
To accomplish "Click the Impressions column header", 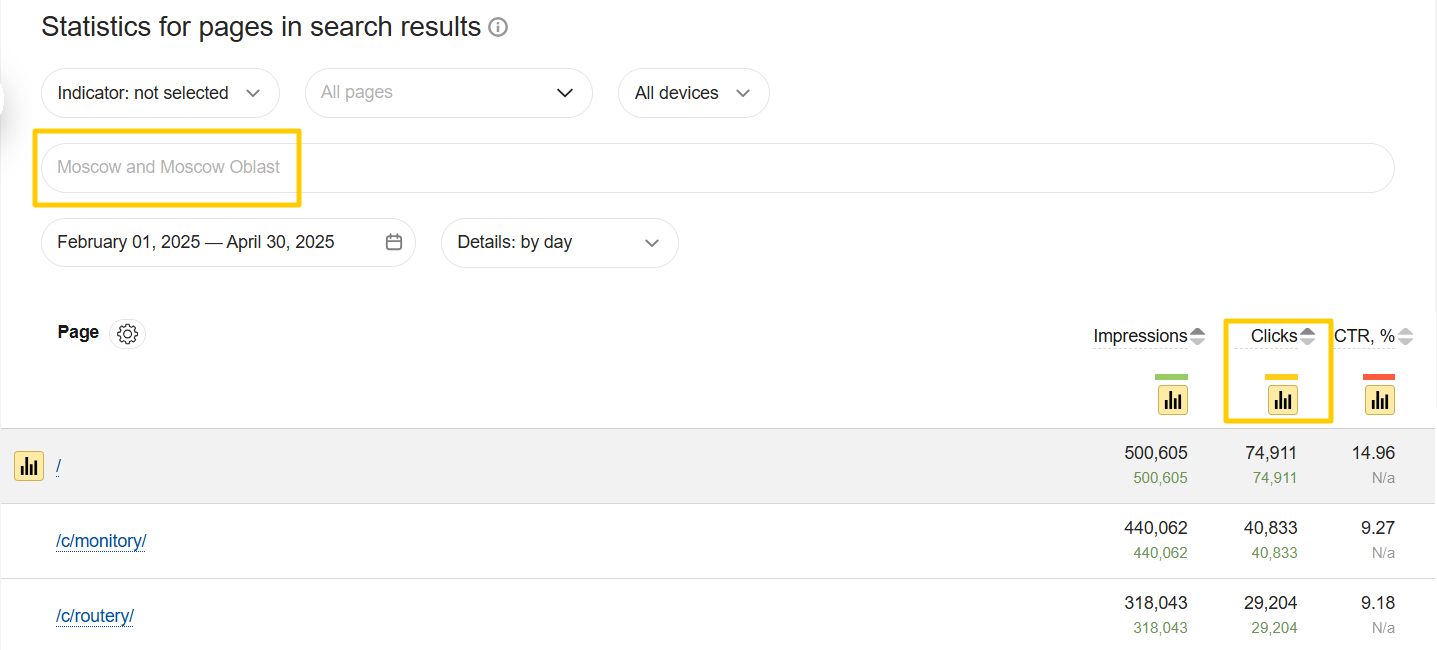I will point(1140,336).
